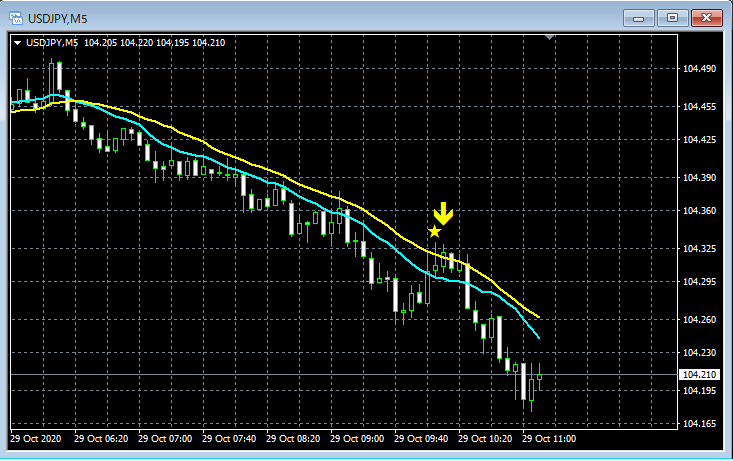
Task: Click the 29 Oct 11:00 time label
Action: click(549, 439)
